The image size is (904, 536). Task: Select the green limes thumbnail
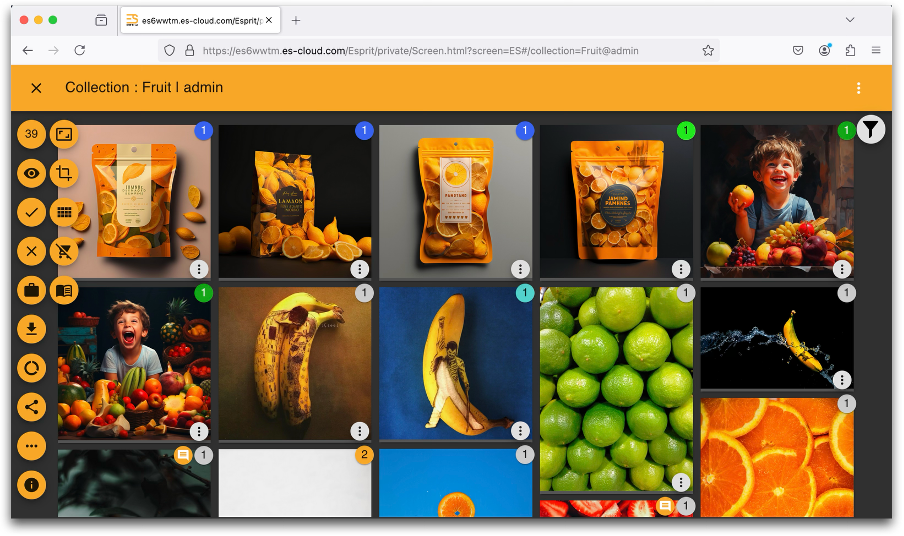616,390
